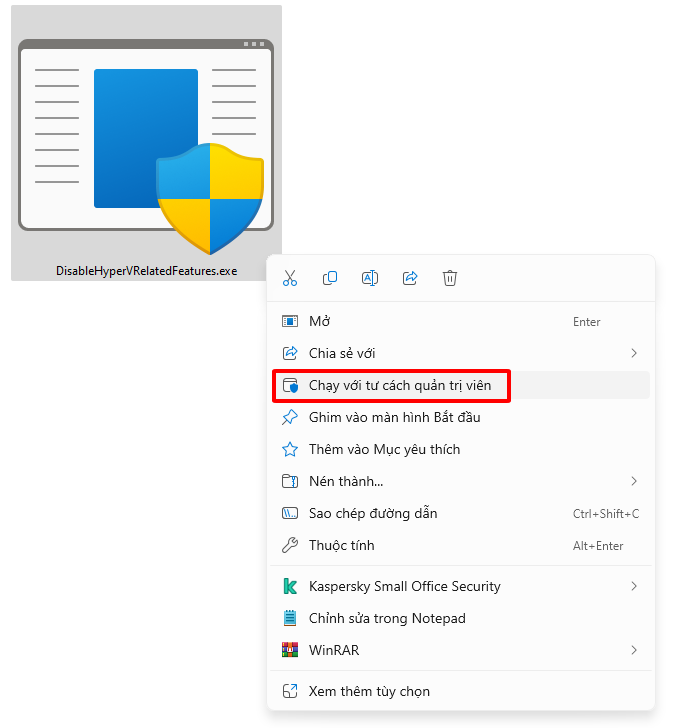Image resolution: width=684 pixels, height=728 pixels.
Task: Expand the Nén thành submenu arrow
Action: tap(634, 481)
